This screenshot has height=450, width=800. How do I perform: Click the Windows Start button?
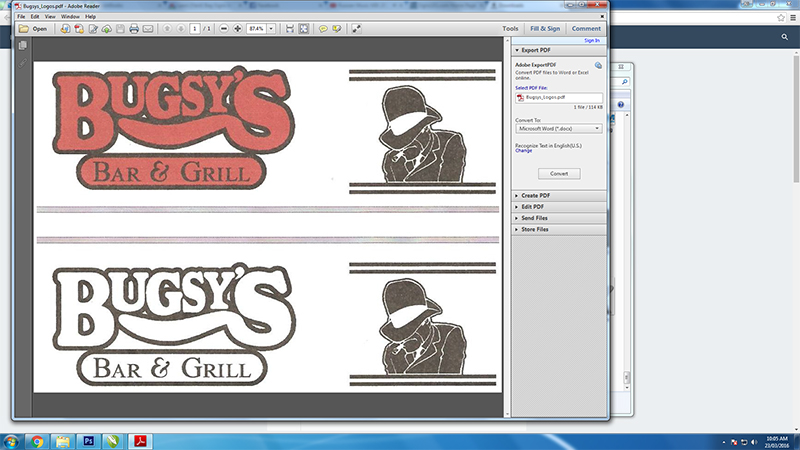point(11,441)
